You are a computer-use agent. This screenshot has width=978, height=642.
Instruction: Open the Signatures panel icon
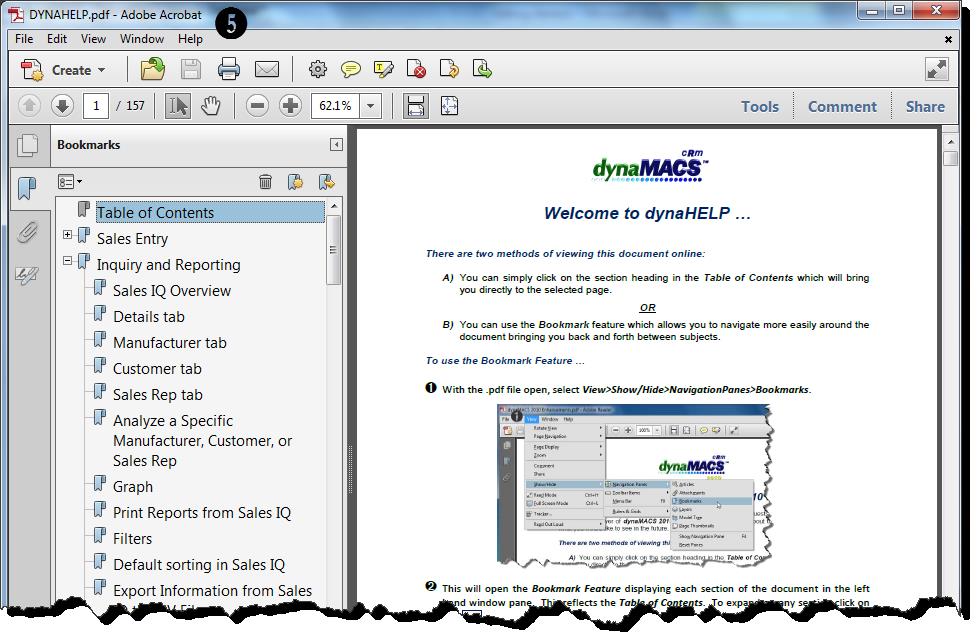pyautogui.click(x=27, y=275)
